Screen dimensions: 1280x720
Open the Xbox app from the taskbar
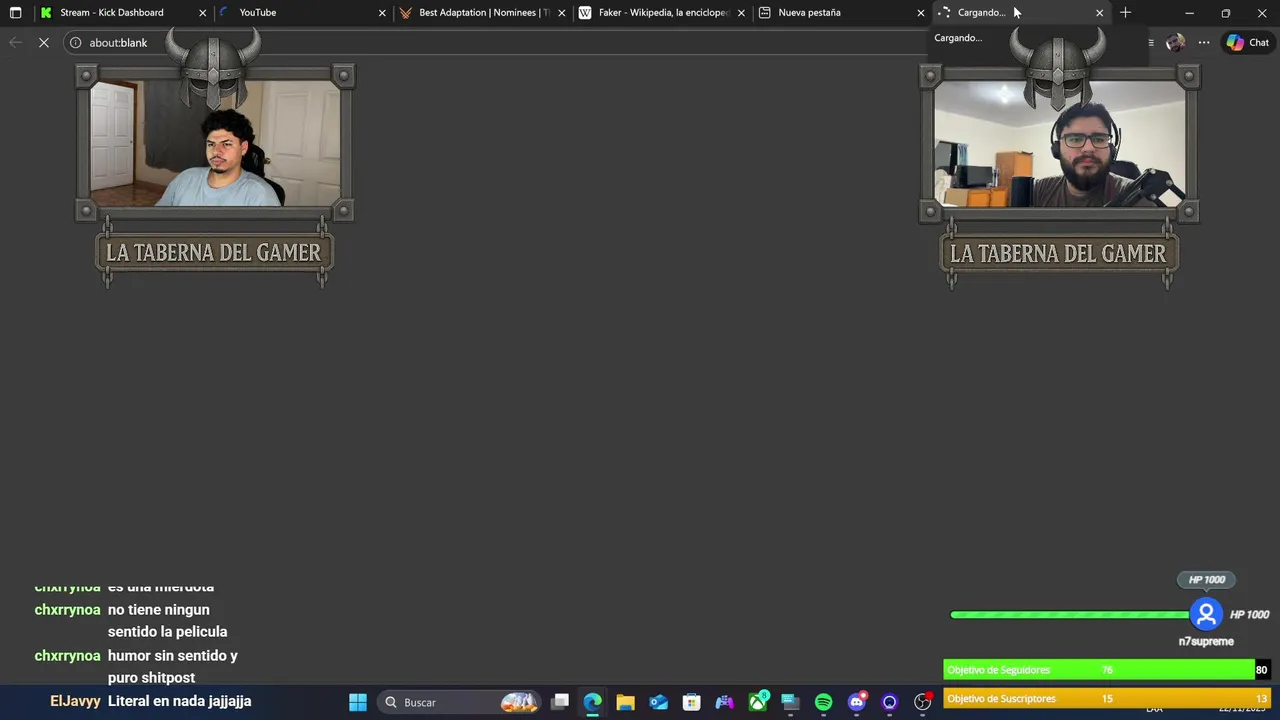coord(758,702)
